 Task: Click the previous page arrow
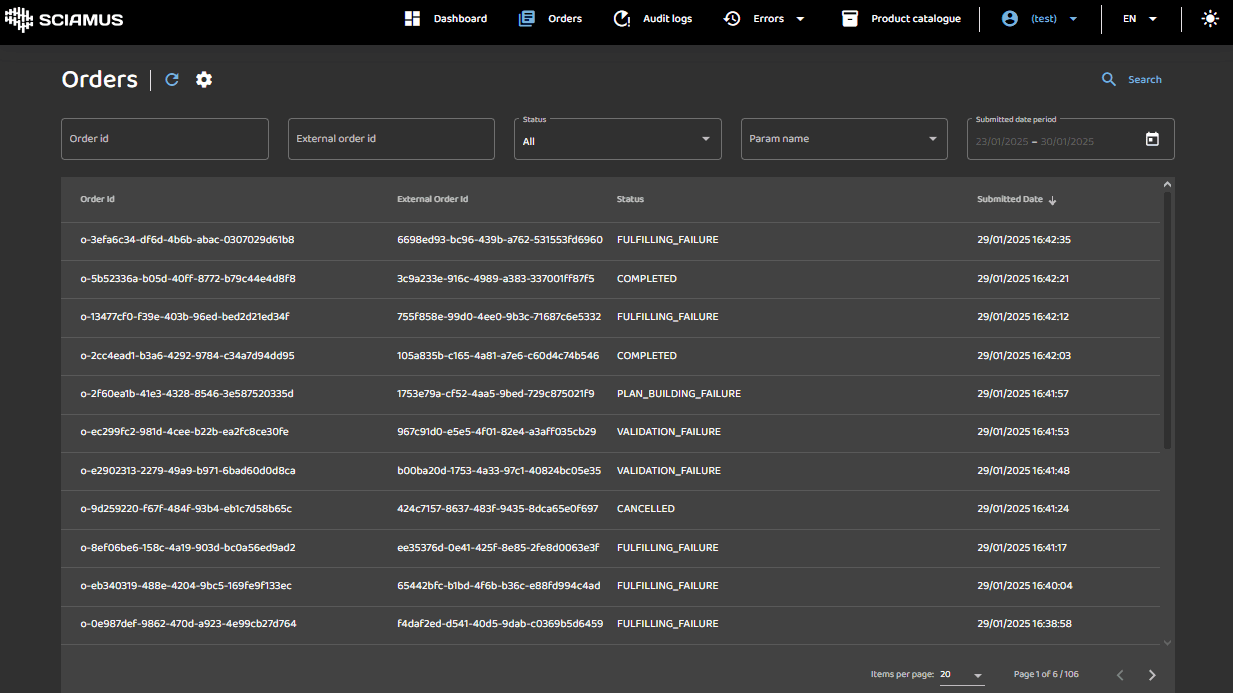tap(1120, 675)
